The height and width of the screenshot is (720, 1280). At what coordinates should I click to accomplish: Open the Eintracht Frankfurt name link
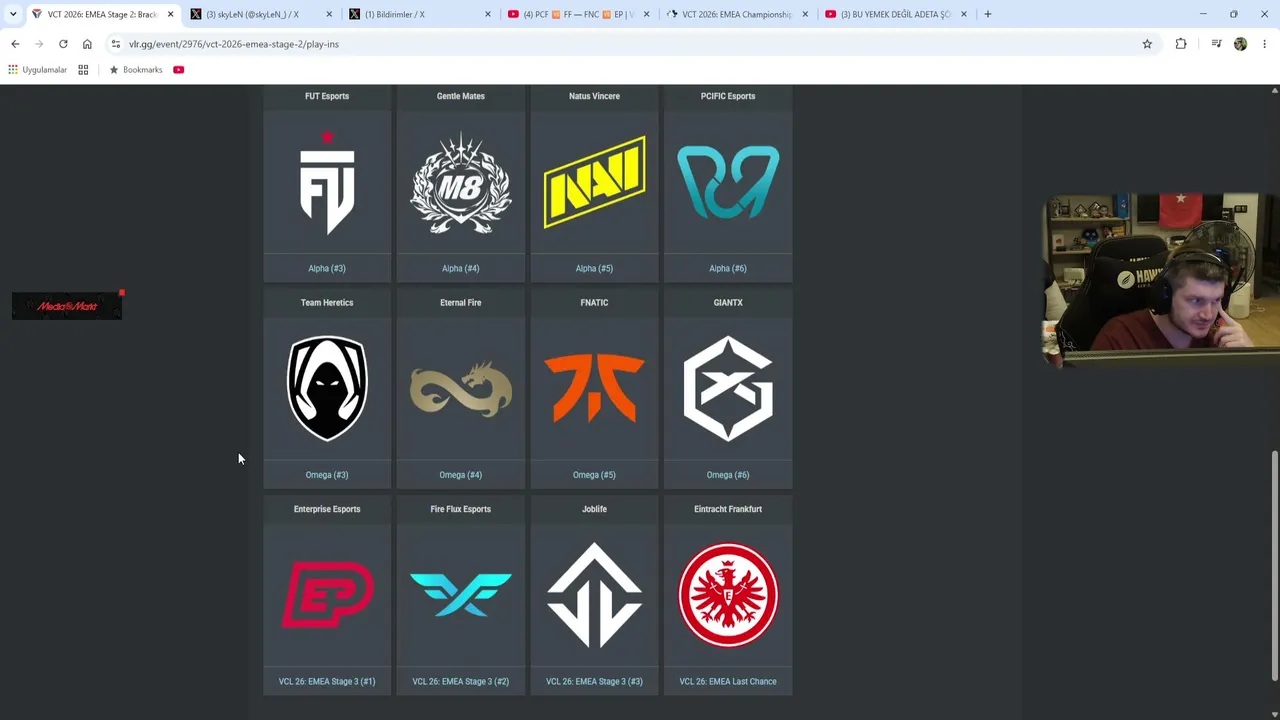point(728,509)
